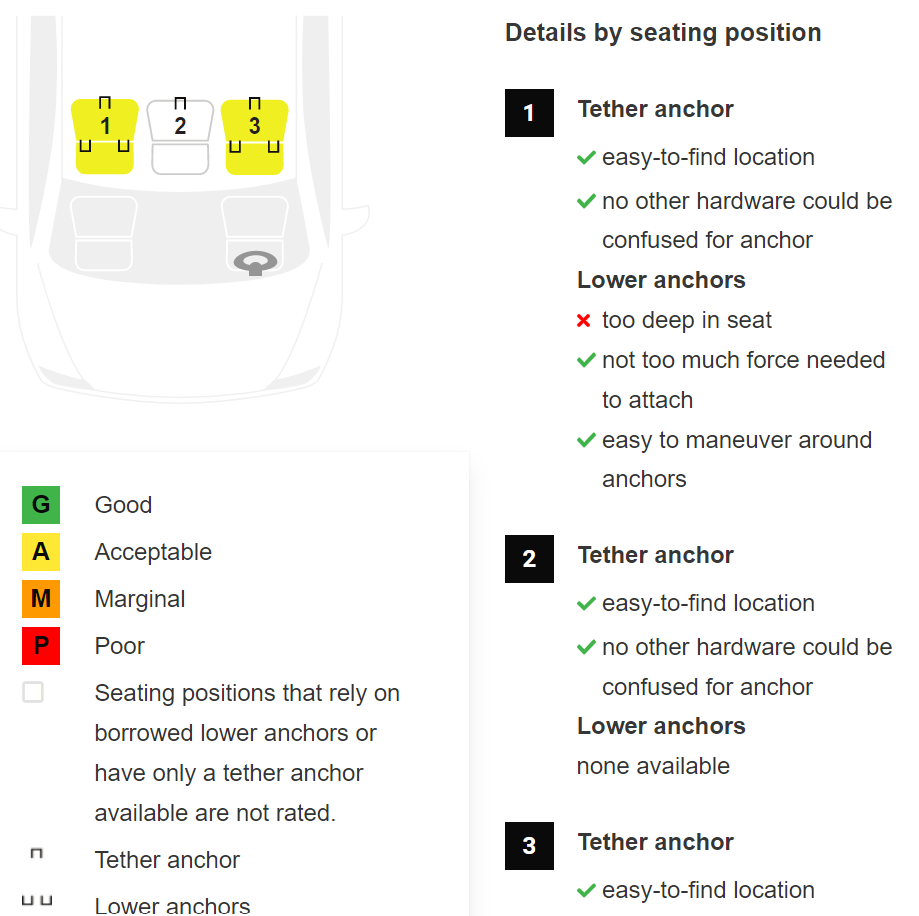The width and height of the screenshot is (919, 916).
Task: Click the front passenger seat outline
Action: [x=104, y=233]
